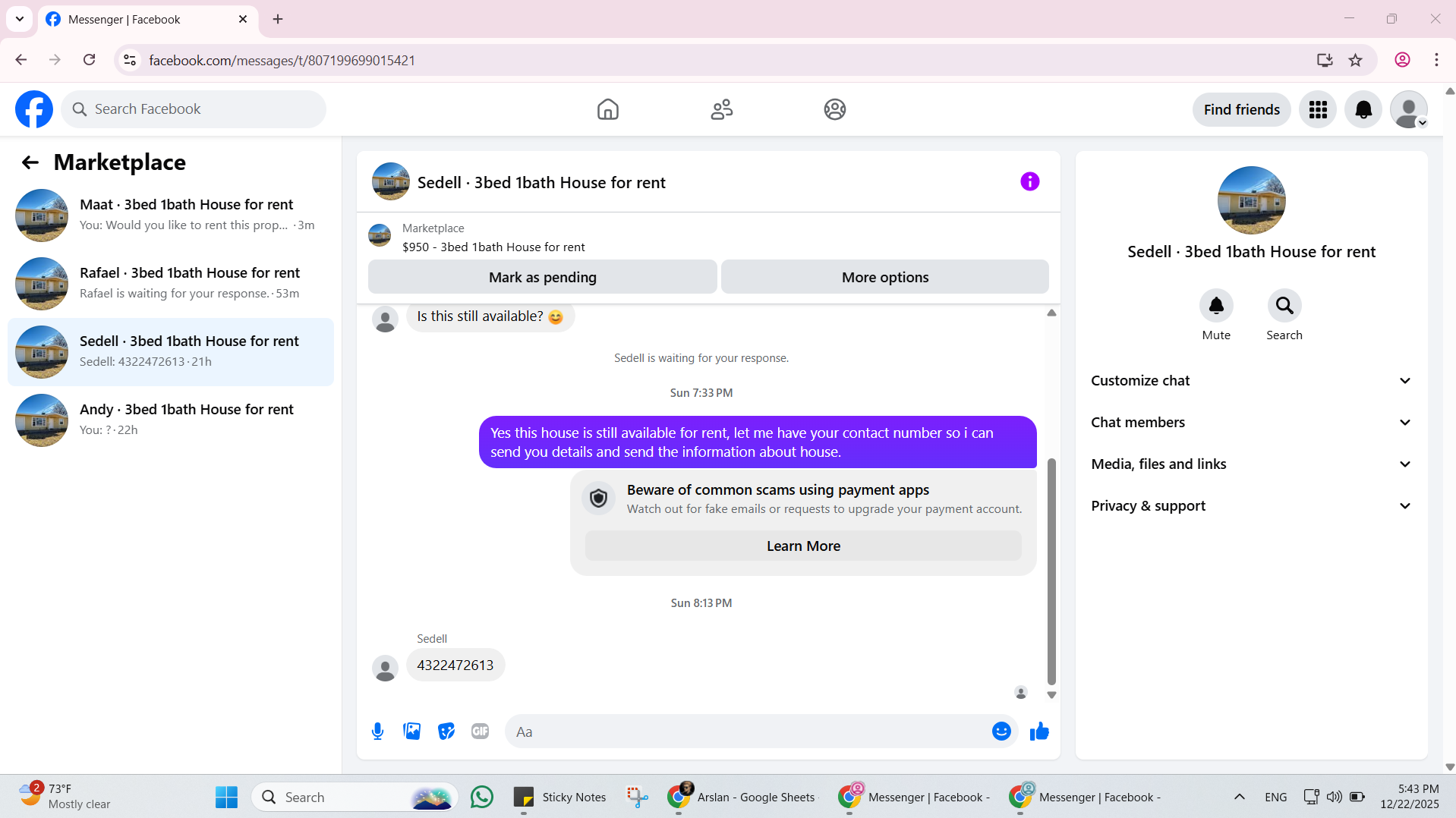Open the emoji picker smiley icon
The width and height of the screenshot is (1456, 818).
pyautogui.click(x=1001, y=731)
